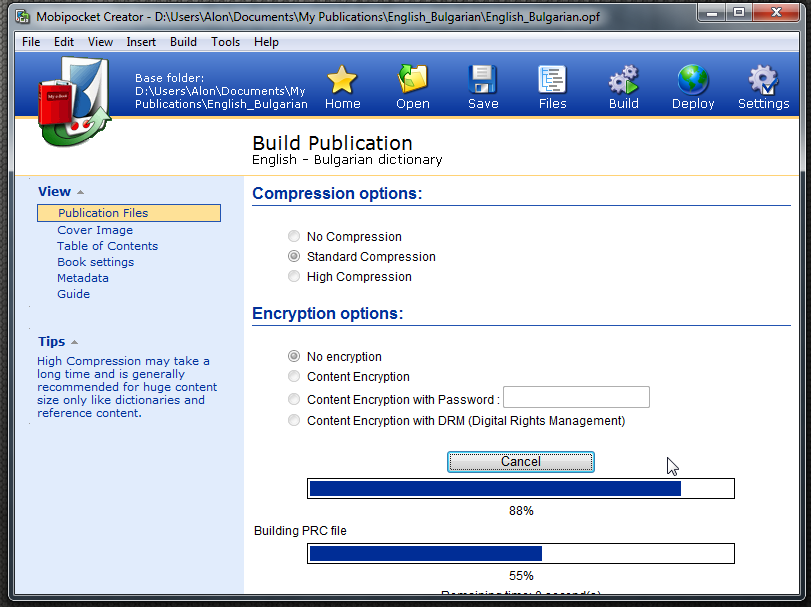This screenshot has width=811, height=607.
Task: Click the Home star icon
Action: point(342,80)
